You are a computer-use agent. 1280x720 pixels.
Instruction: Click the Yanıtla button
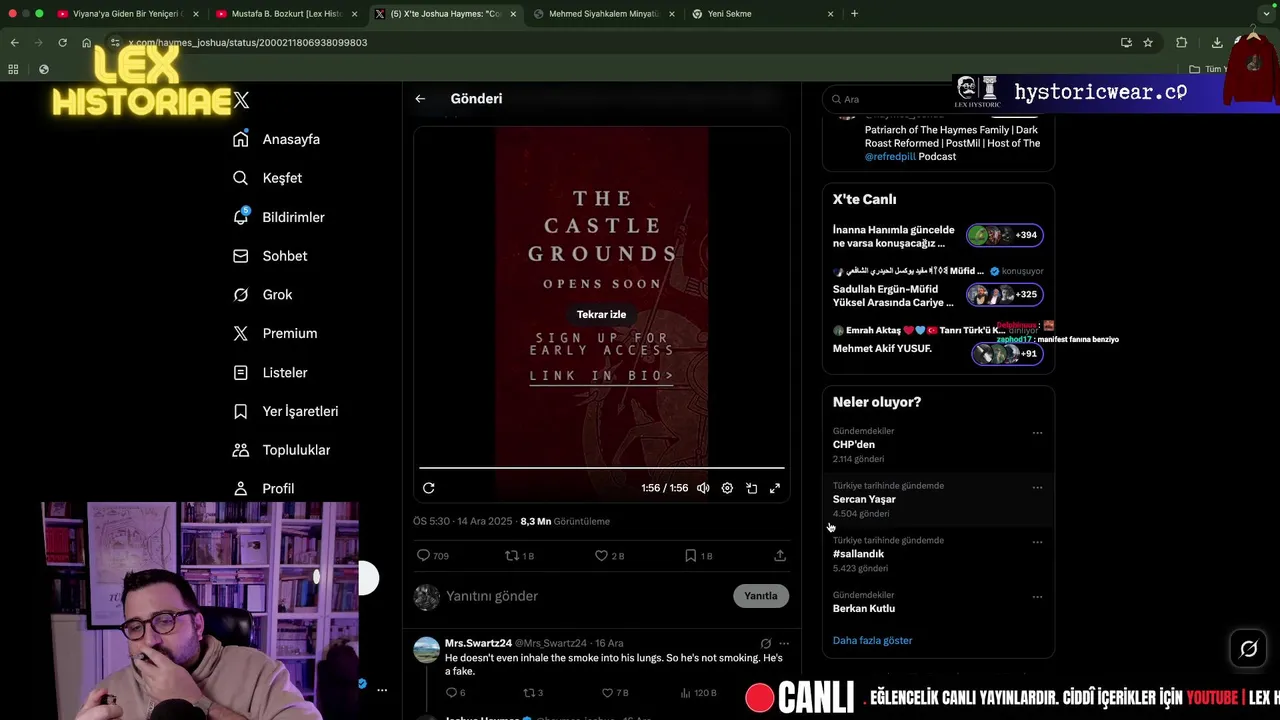coord(760,596)
